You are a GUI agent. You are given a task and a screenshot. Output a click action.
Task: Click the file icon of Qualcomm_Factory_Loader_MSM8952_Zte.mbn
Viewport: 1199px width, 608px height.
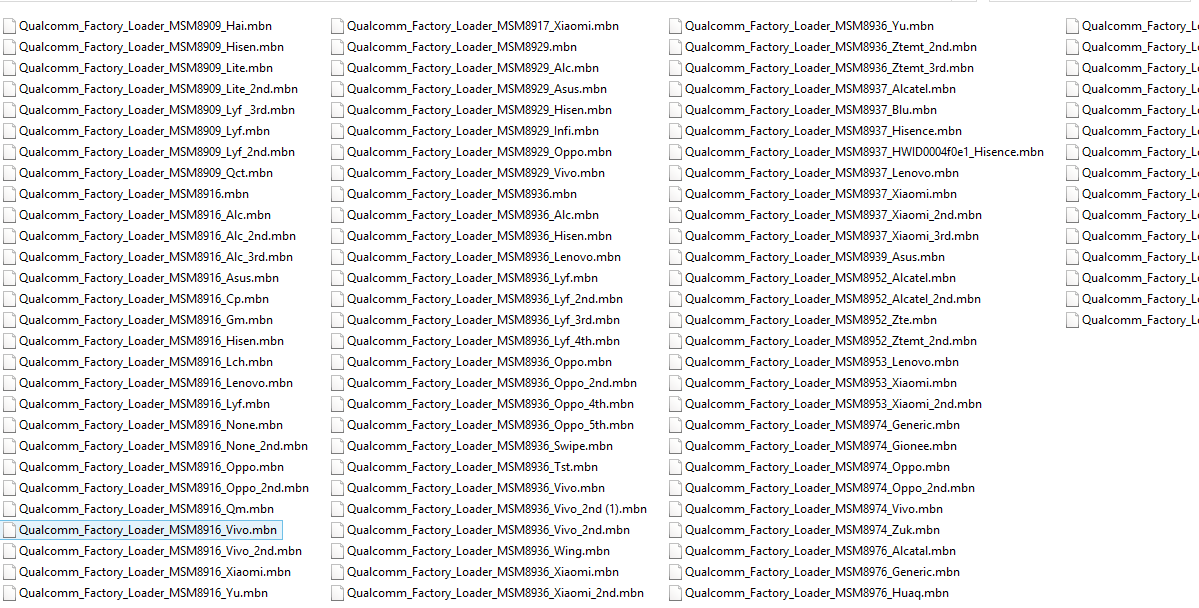(x=675, y=320)
